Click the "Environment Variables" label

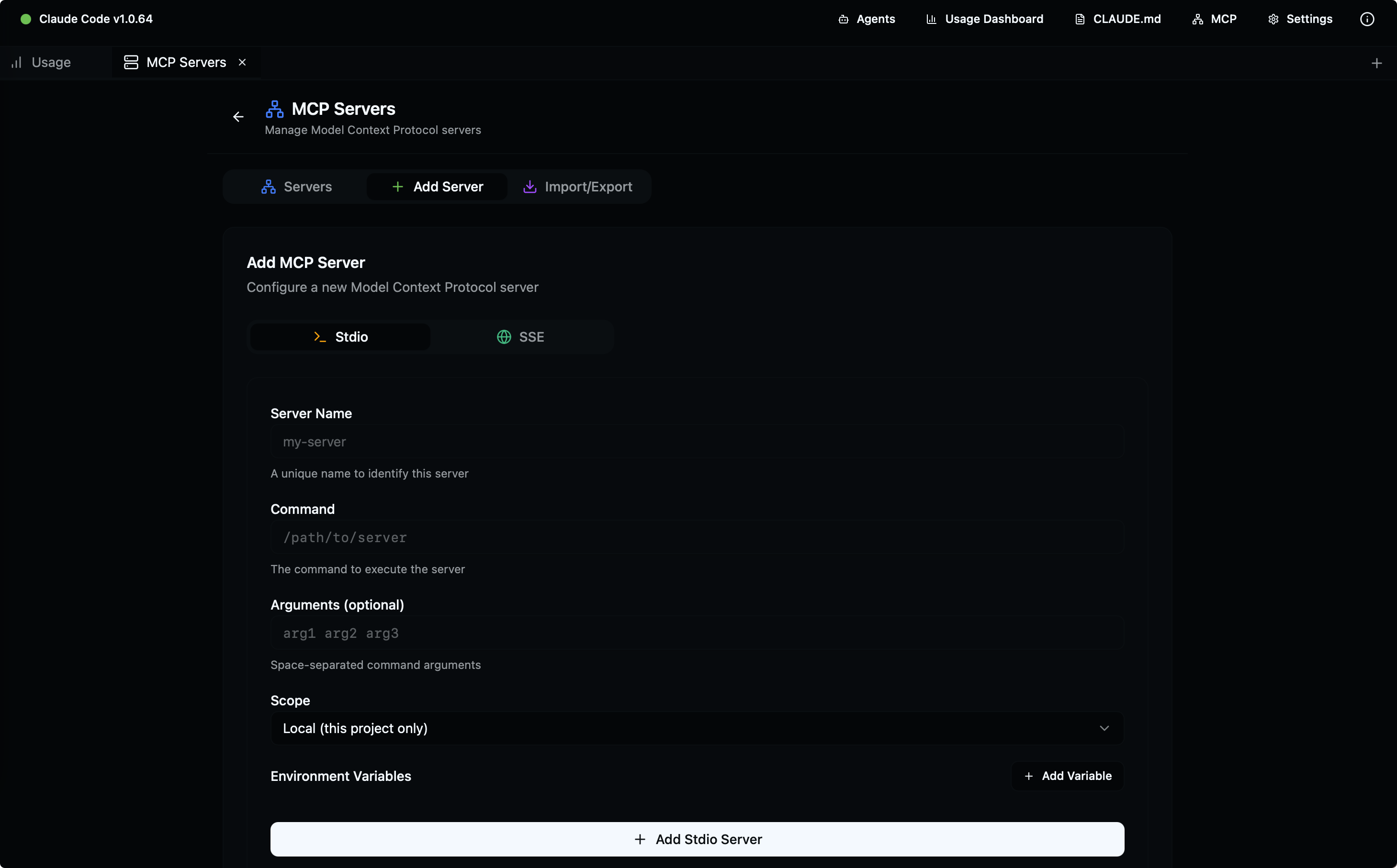(340, 776)
